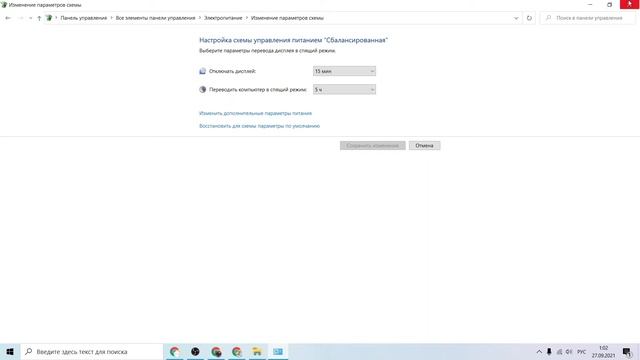
Task: Open the clock and date flyout
Action: point(603,352)
